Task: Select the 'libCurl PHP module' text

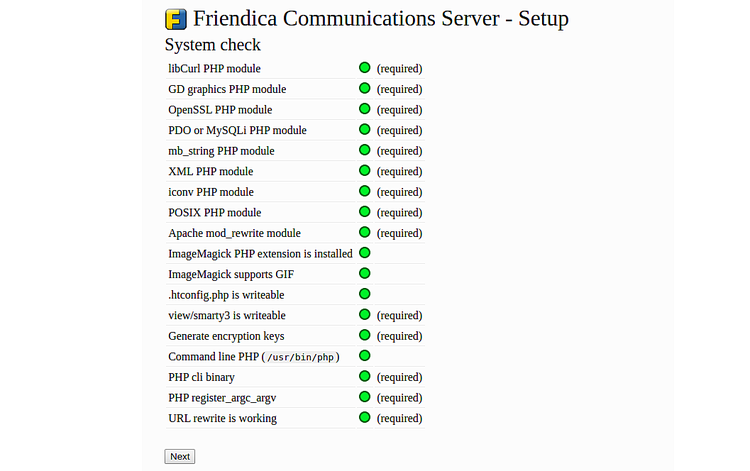Action: point(214,68)
